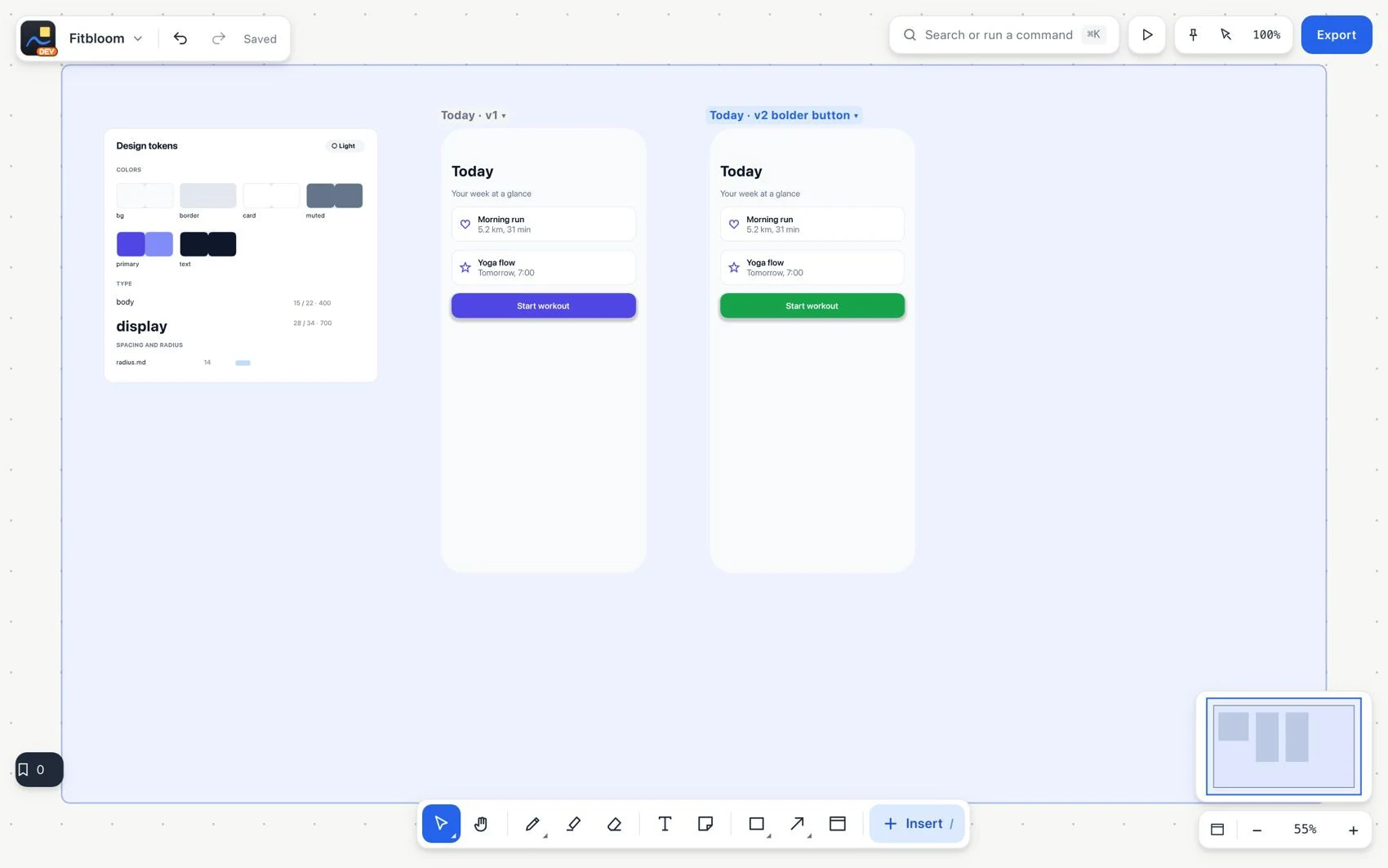The height and width of the screenshot is (868, 1388).
Task: Click the redo arrow
Action: pyautogui.click(x=218, y=38)
